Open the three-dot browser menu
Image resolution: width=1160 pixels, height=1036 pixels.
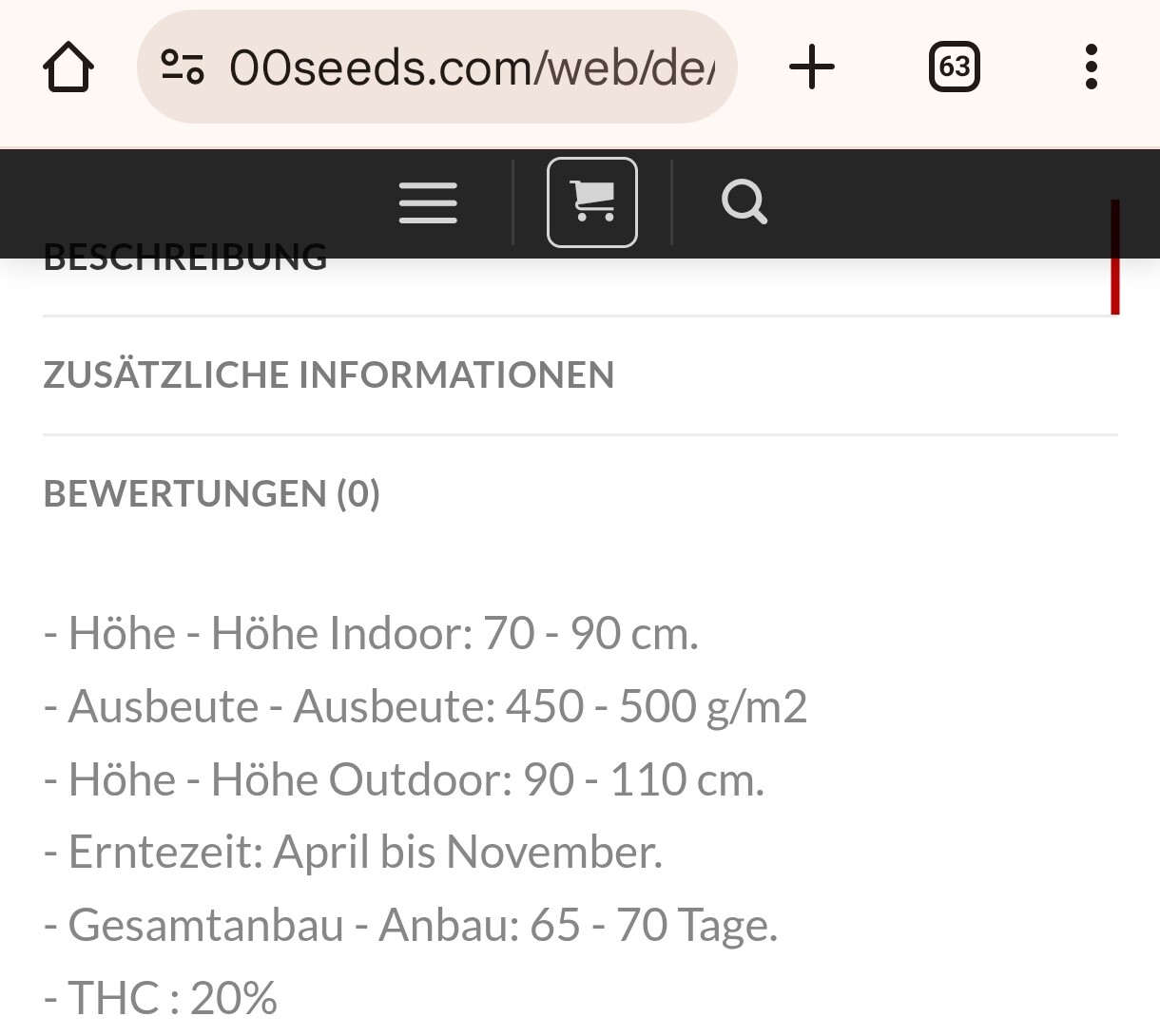tap(1091, 67)
